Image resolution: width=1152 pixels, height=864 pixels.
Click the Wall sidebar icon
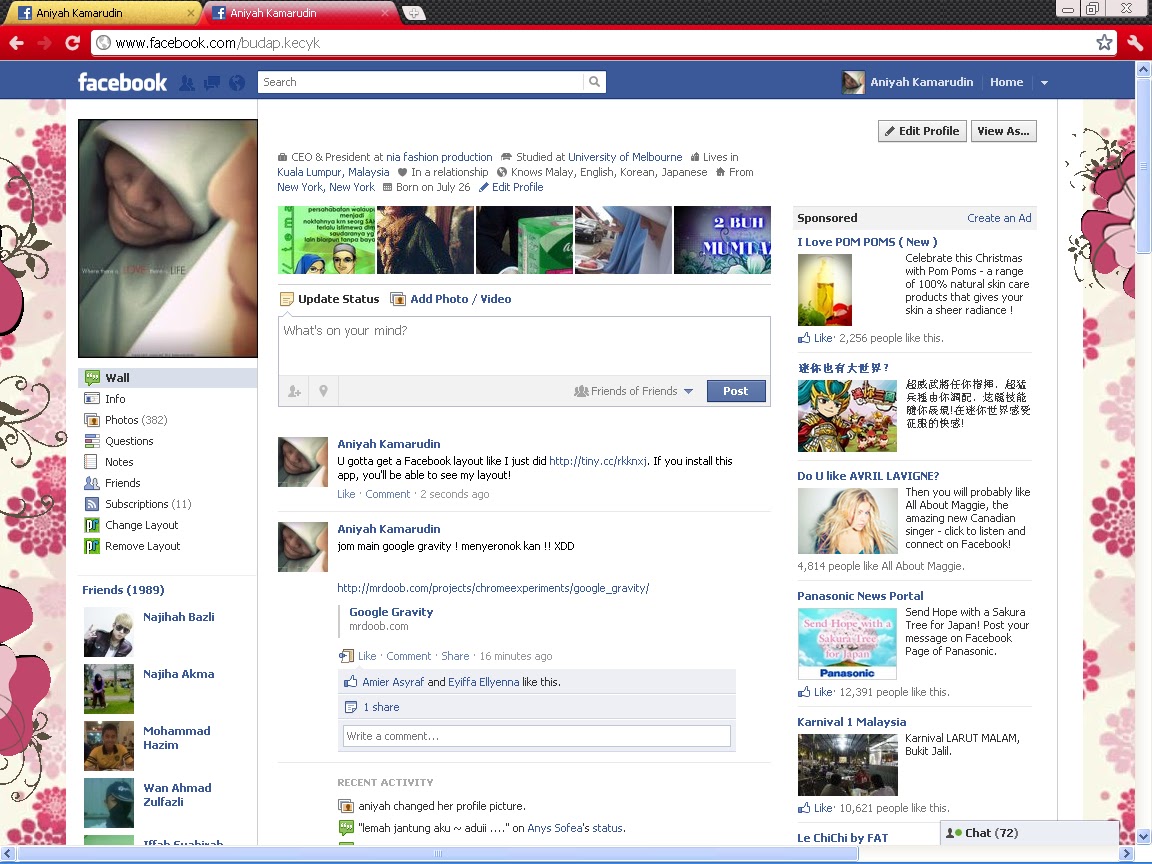click(x=92, y=378)
